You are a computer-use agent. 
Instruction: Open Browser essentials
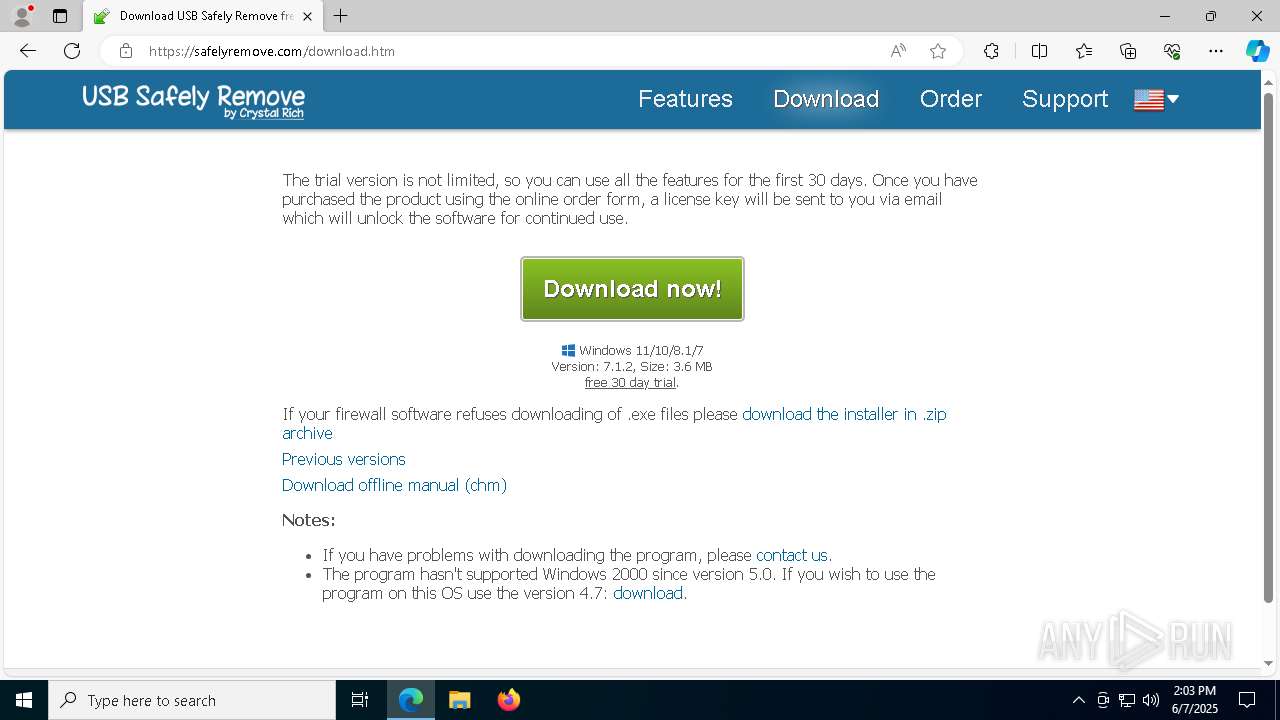1172,51
